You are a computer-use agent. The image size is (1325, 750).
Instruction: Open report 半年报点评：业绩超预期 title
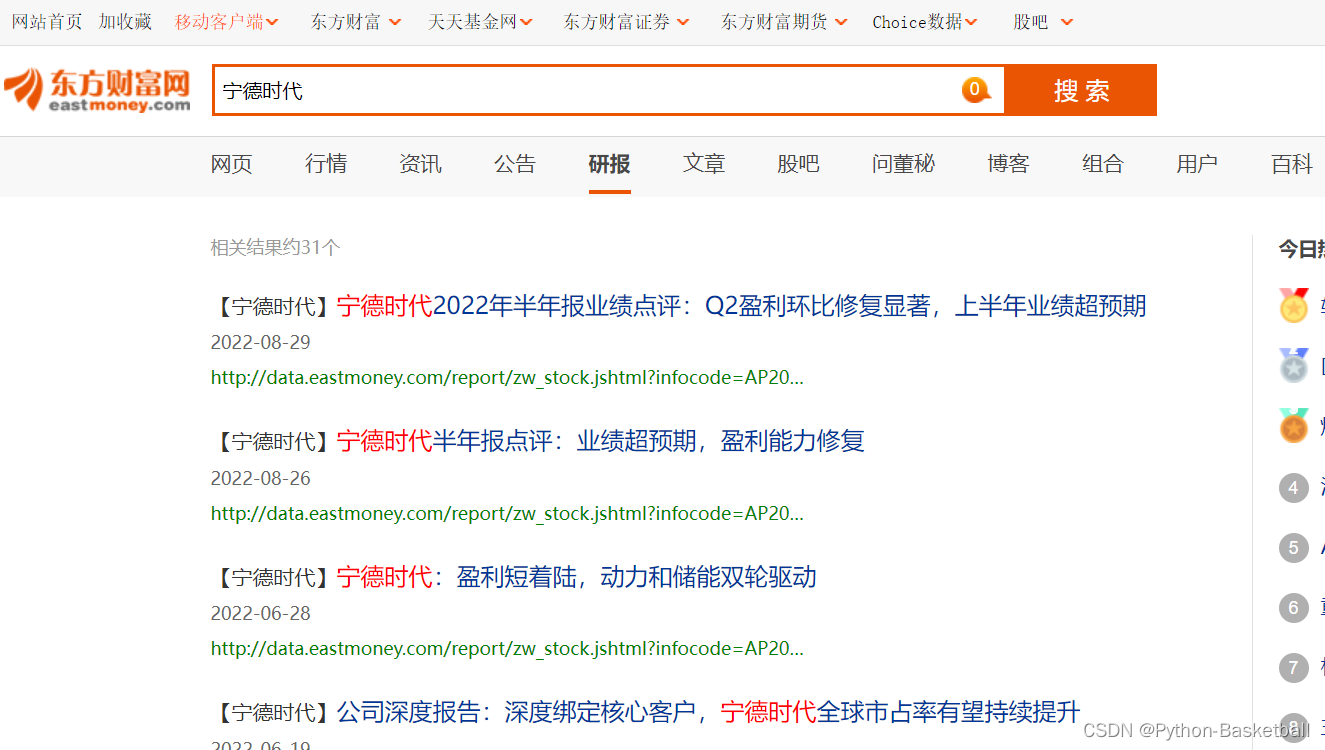[600, 441]
